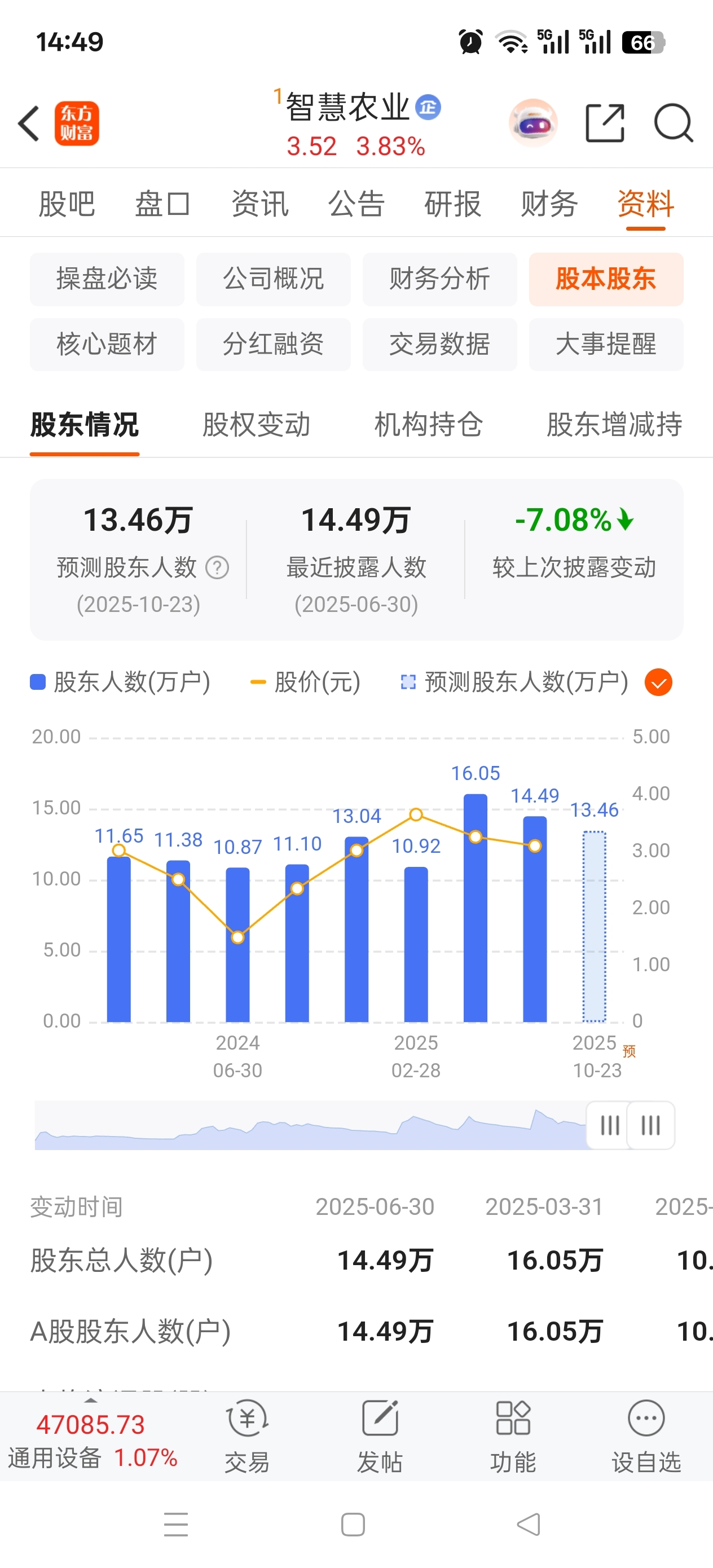Tap the back arrow icon
Viewport: 713px width, 1568px height.
[29, 123]
